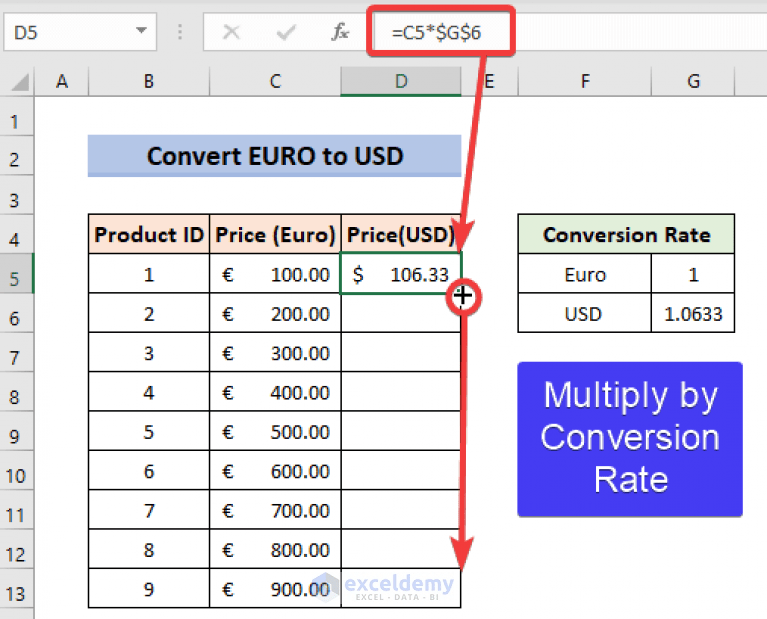Click the 'Price(USD)' header cell
Viewport: 767px width, 619px height.
[x=401, y=234]
